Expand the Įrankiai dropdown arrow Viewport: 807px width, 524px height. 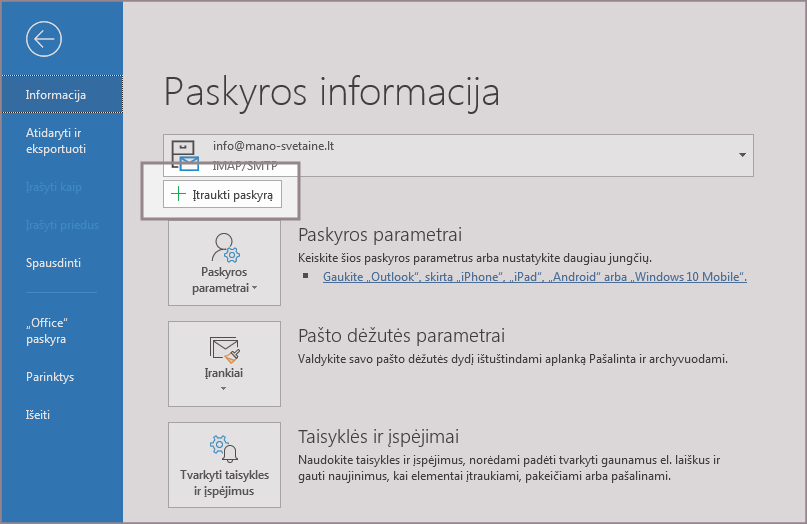tap(224, 388)
